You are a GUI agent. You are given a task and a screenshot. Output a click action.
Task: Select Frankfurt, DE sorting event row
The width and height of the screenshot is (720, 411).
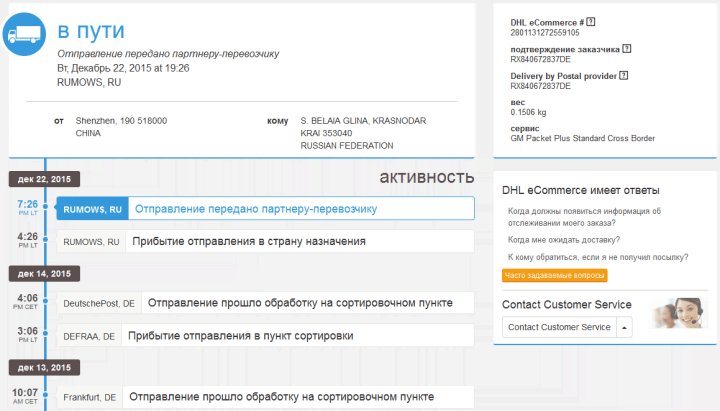click(x=265, y=397)
